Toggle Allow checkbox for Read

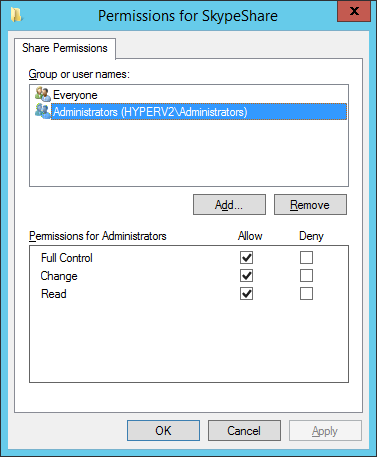pos(246,294)
